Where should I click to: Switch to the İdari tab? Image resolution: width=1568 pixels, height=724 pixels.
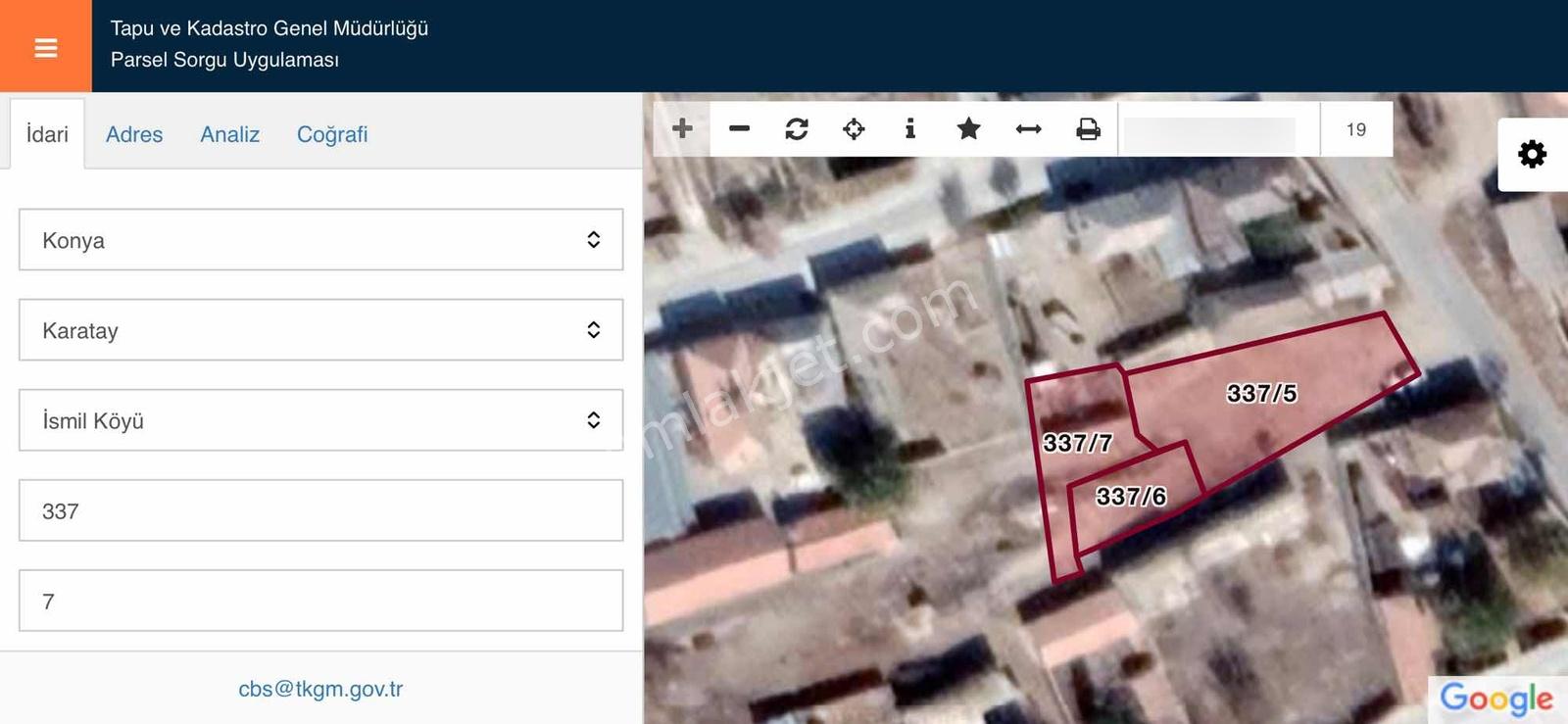pyautogui.click(x=47, y=134)
